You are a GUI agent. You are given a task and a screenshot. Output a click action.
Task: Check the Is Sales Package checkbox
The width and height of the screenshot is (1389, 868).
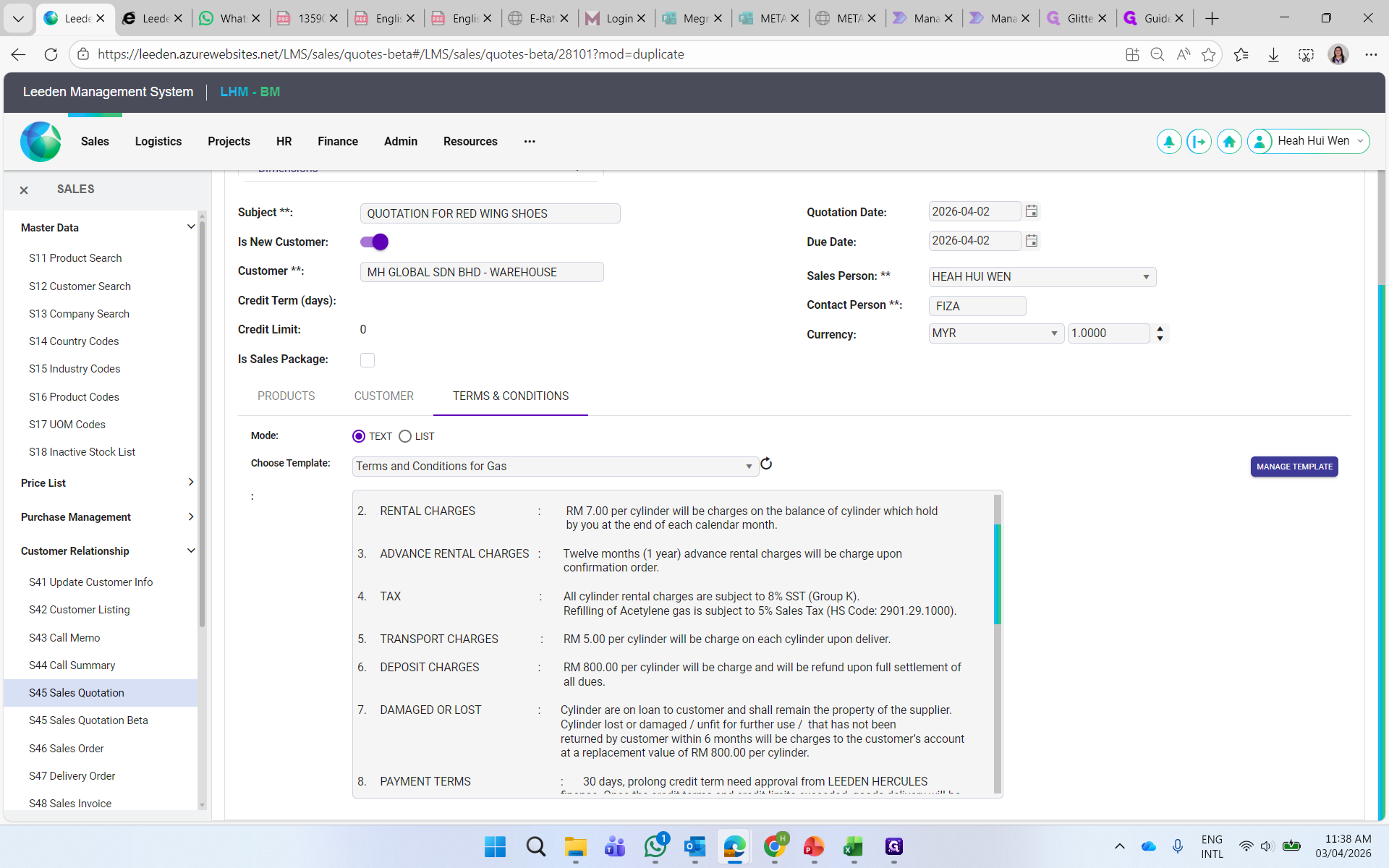click(x=368, y=360)
